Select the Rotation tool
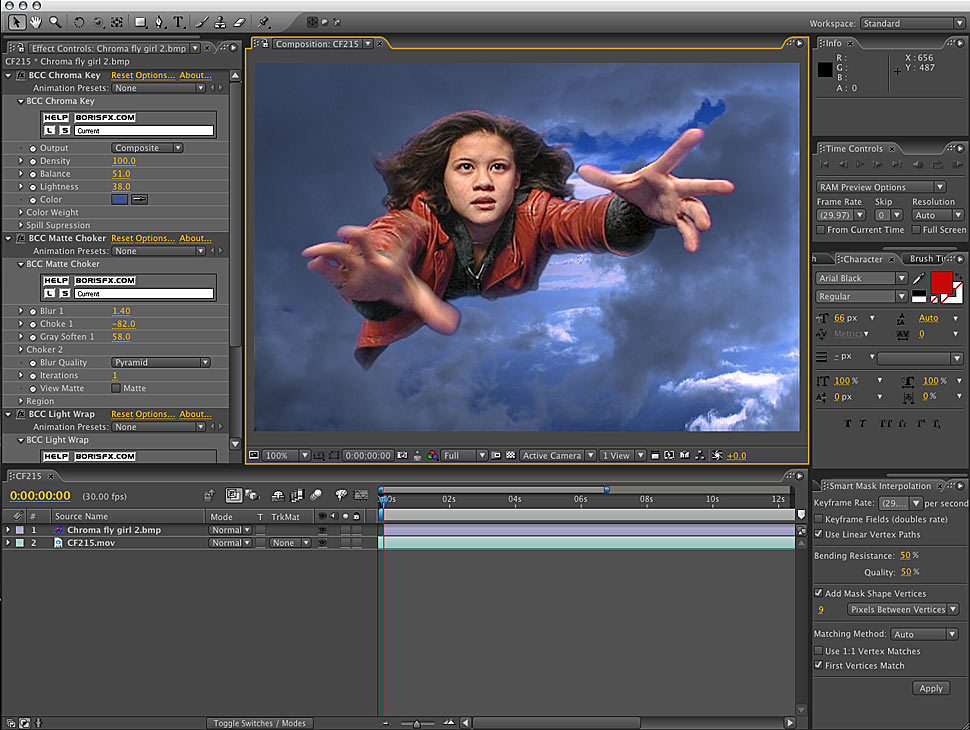The width and height of the screenshot is (970, 730). pyautogui.click(x=79, y=21)
